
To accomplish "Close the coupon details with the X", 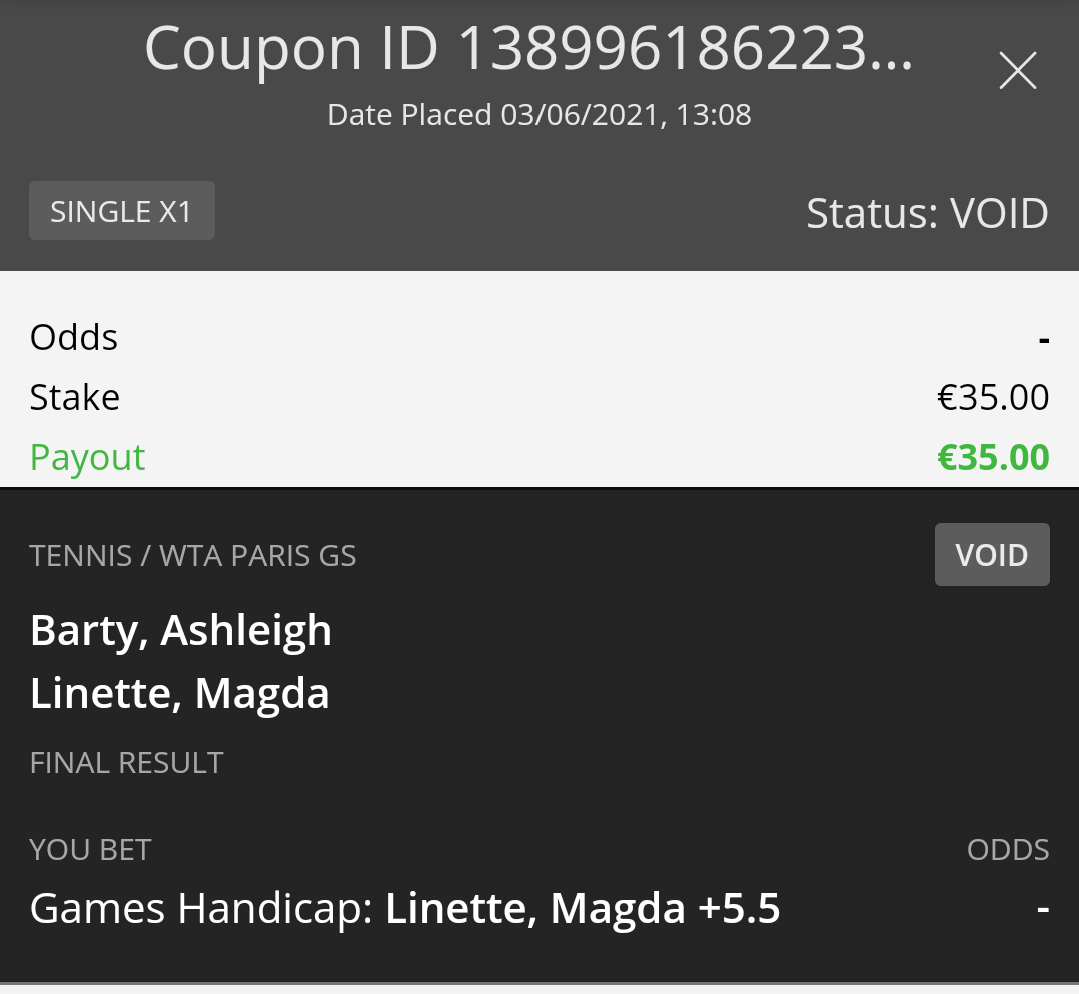I will [x=1017, y=71].
